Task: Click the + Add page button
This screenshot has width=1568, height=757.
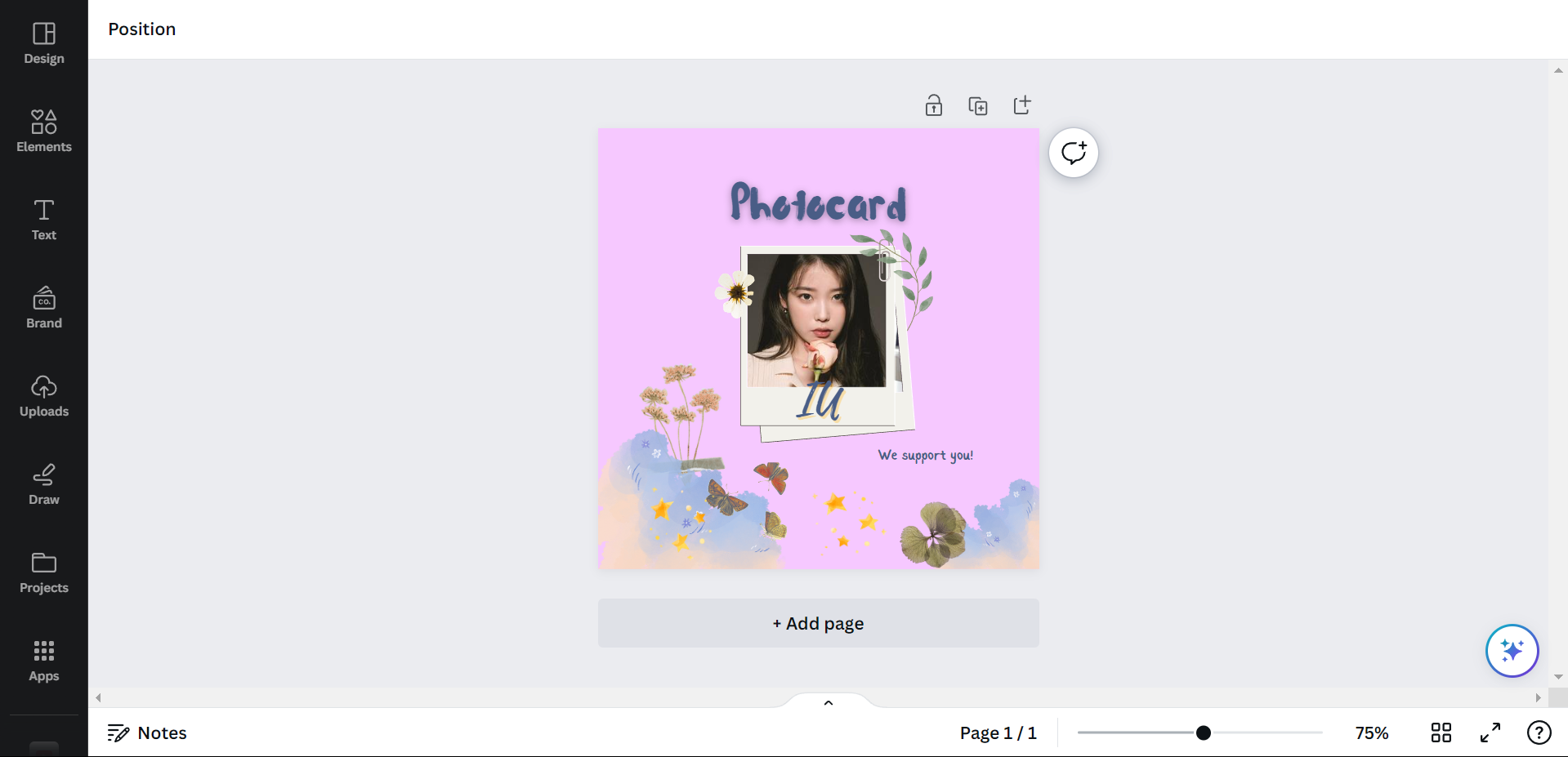Action: click(819, 623)
